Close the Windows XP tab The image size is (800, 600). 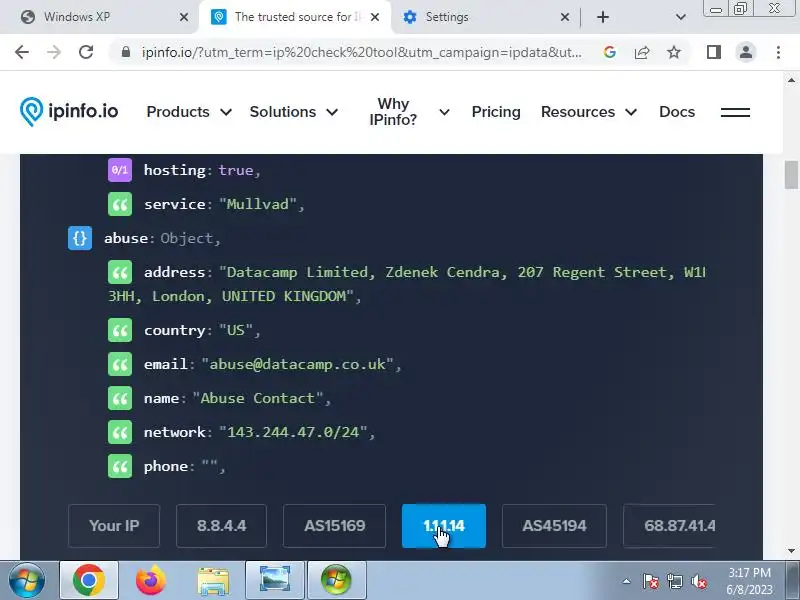pyautogui.click(x=184, y=17)
